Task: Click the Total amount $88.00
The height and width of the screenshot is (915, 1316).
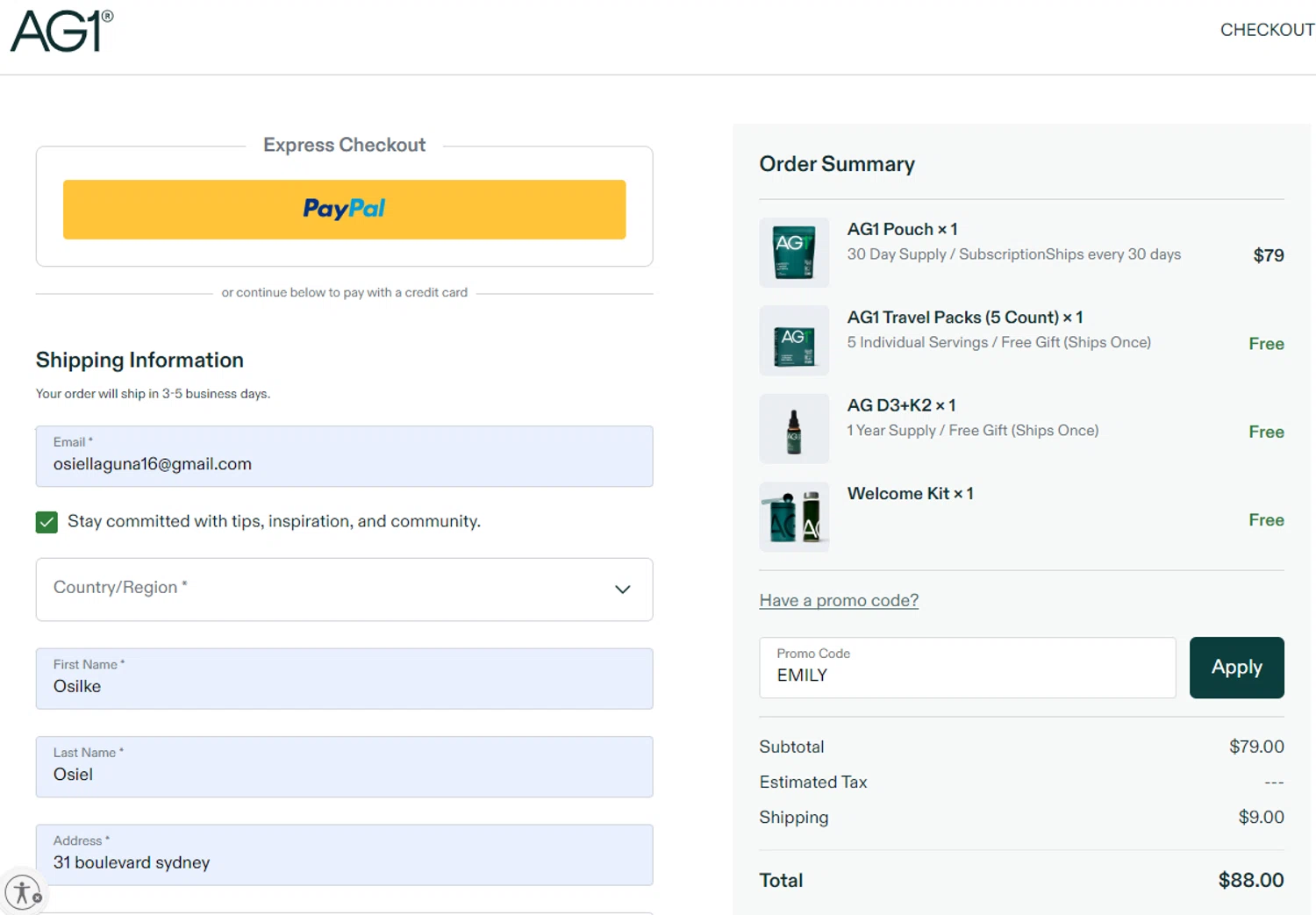Action: click(1250, 881)
